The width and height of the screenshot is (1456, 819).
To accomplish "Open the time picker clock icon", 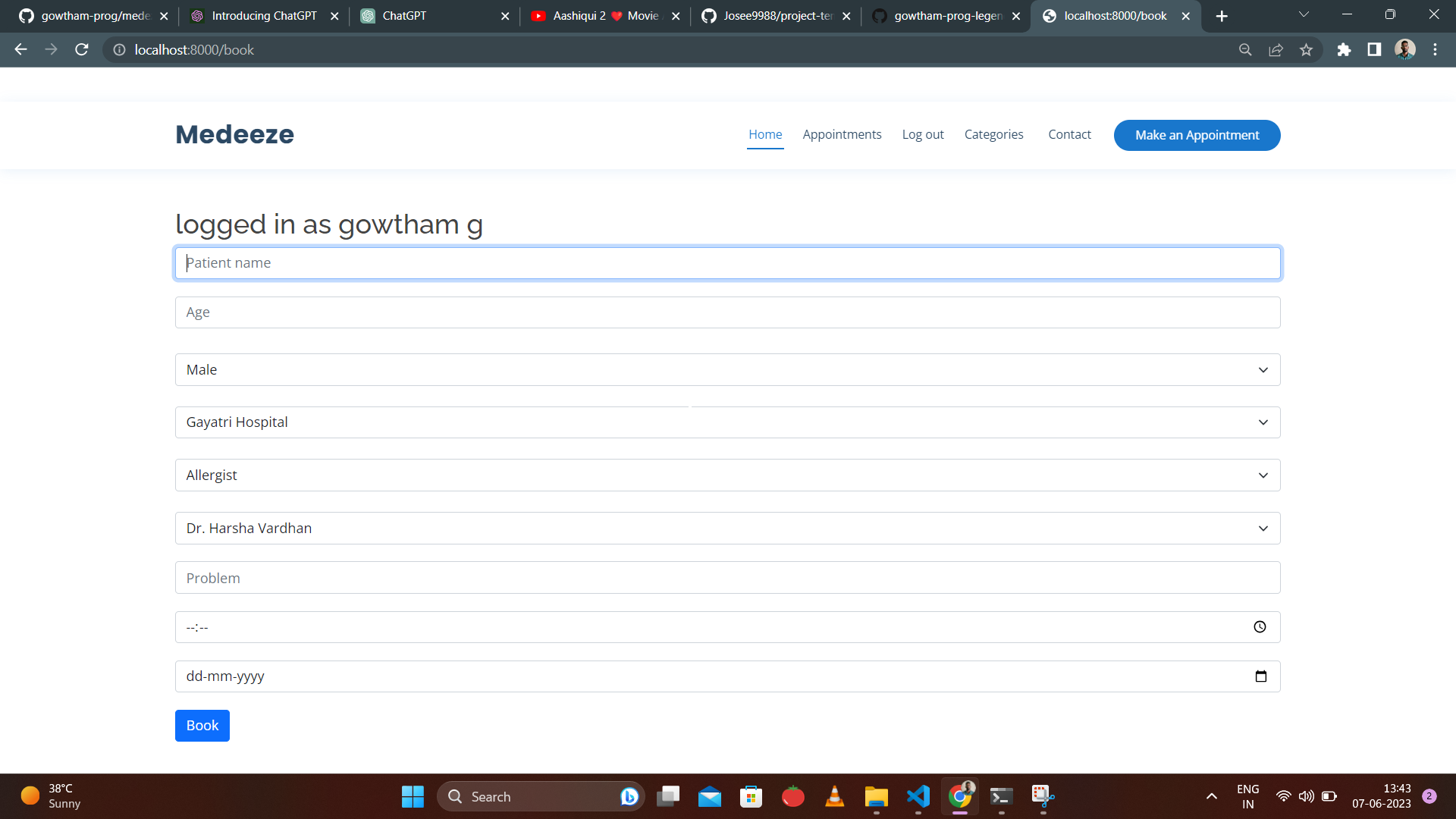I will [1260, 627].
